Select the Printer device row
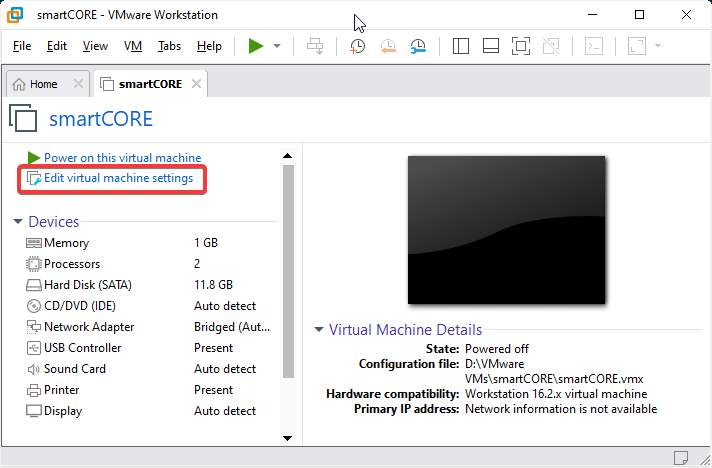712x468 pixels. [148, 390]
